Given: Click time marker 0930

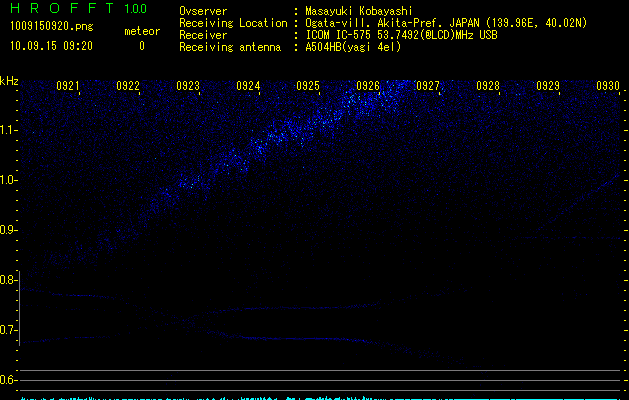Looking at the screenshot, I should [x=608, y=86].
